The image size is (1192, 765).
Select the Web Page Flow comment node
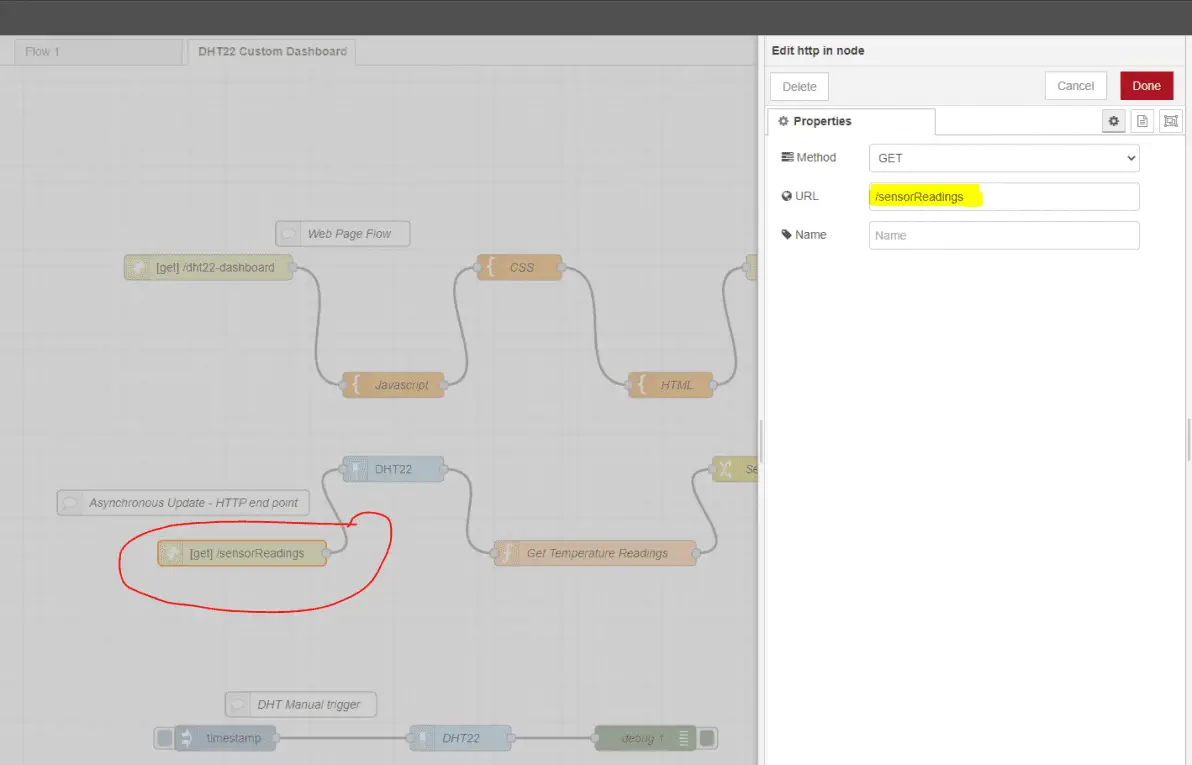tap(343, 234)
